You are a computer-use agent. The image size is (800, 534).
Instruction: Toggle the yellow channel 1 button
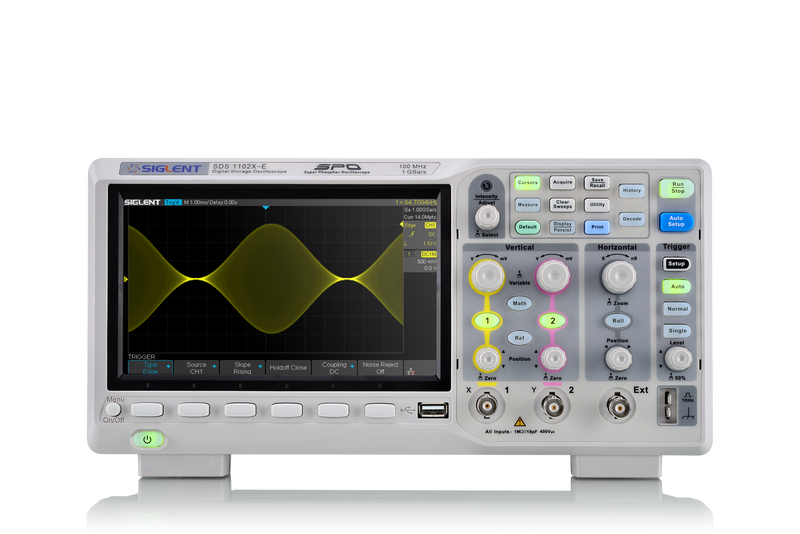(x=487, y=321)
